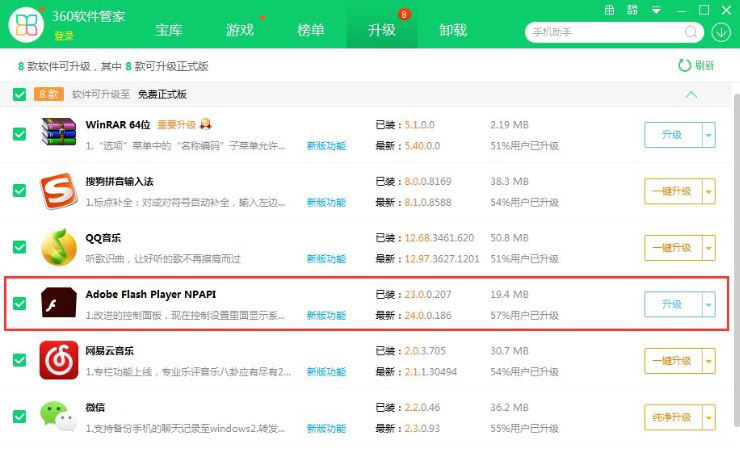Switch to the 卸载 tab
Screen dimensions: 740x451
pyautogui.click(x=453, y=30)
